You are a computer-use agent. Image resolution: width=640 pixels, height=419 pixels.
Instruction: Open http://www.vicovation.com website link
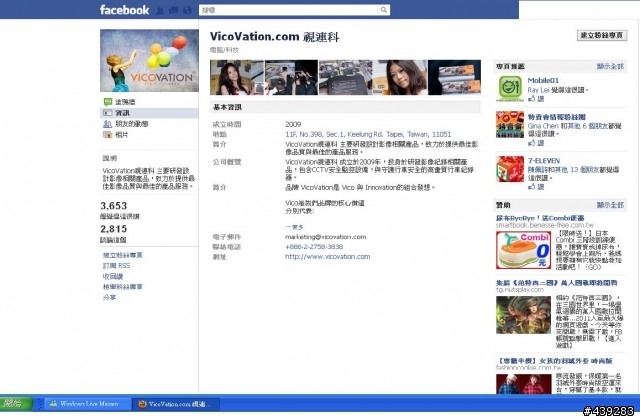click(x=327, y=257)
